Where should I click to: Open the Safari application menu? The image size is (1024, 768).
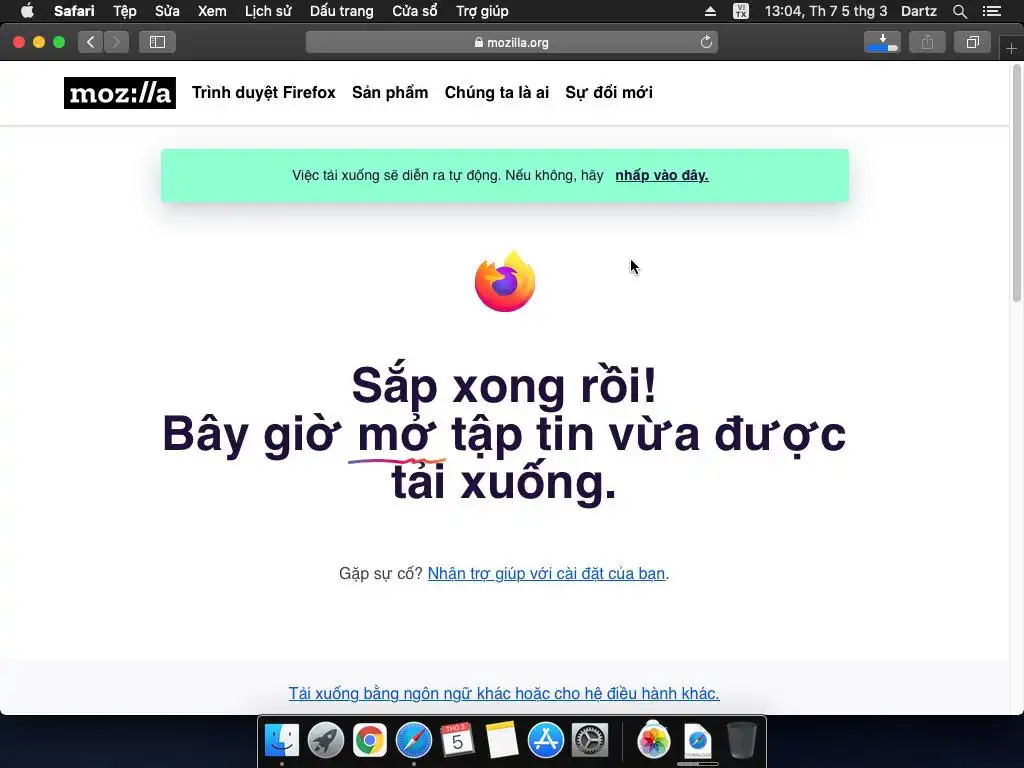pos(74,11)
